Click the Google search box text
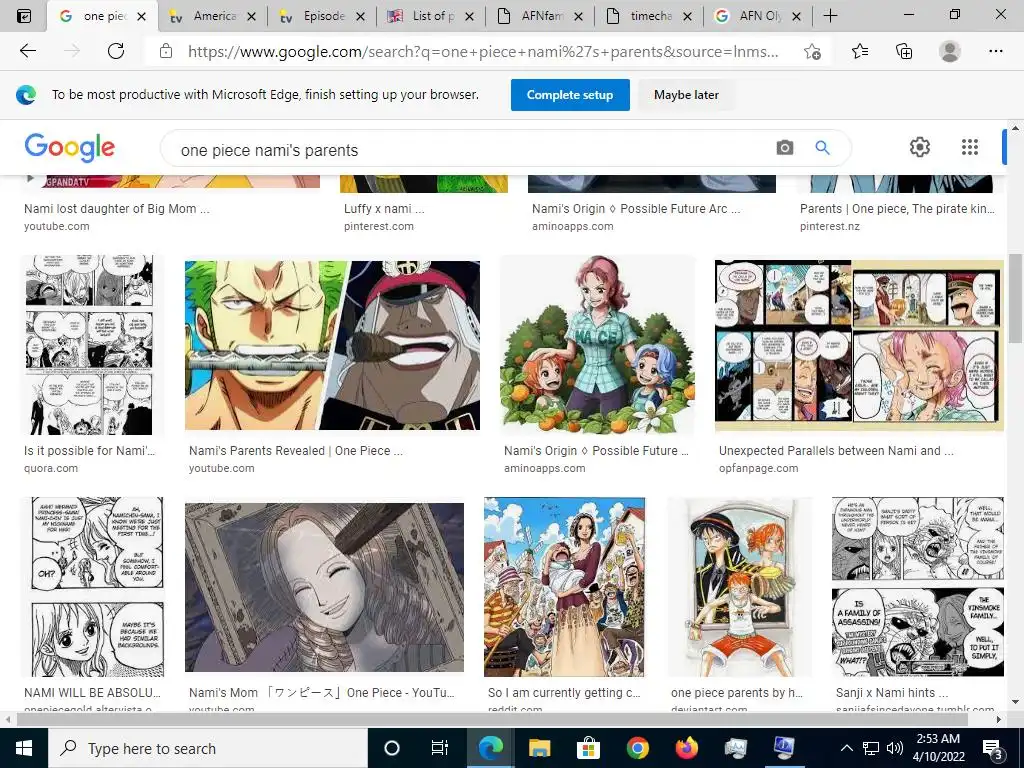Viewport: 1024px width, 768px height. tap(269, 150)
